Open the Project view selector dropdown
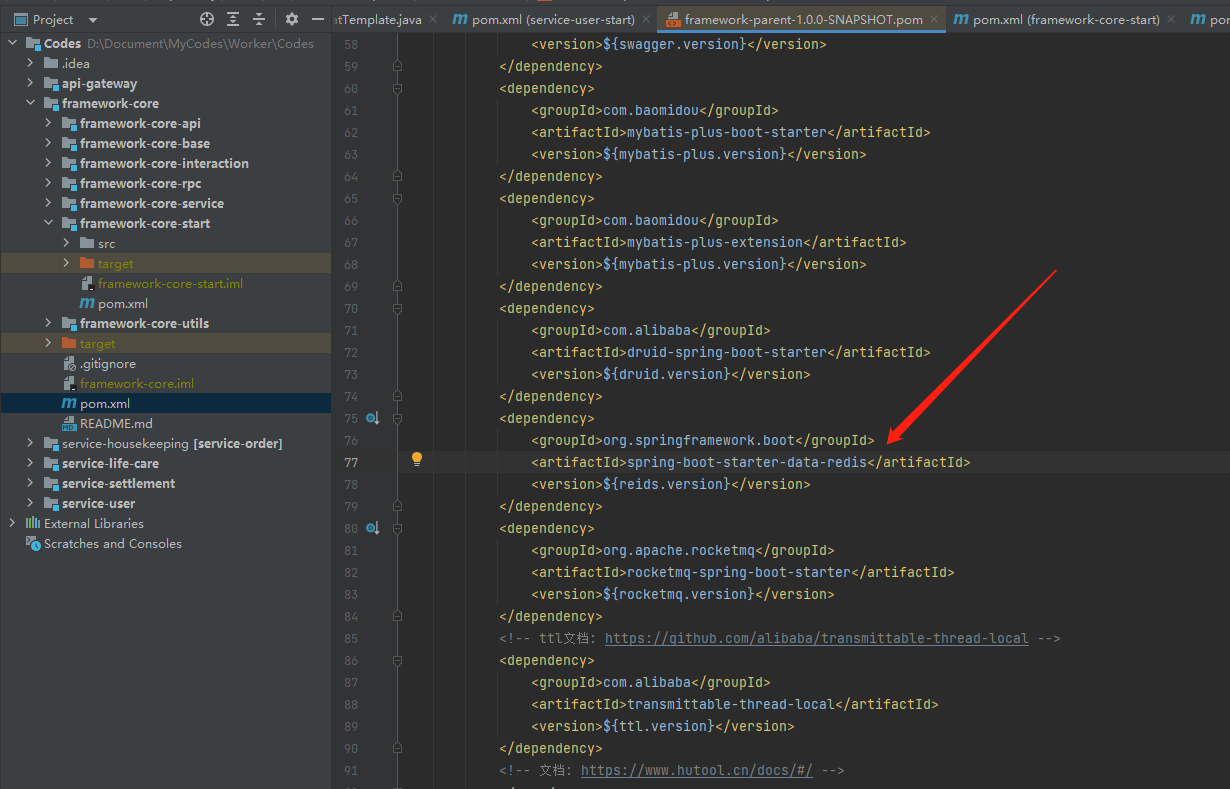Screen dimensions: 1230x789 click(93, 20)
